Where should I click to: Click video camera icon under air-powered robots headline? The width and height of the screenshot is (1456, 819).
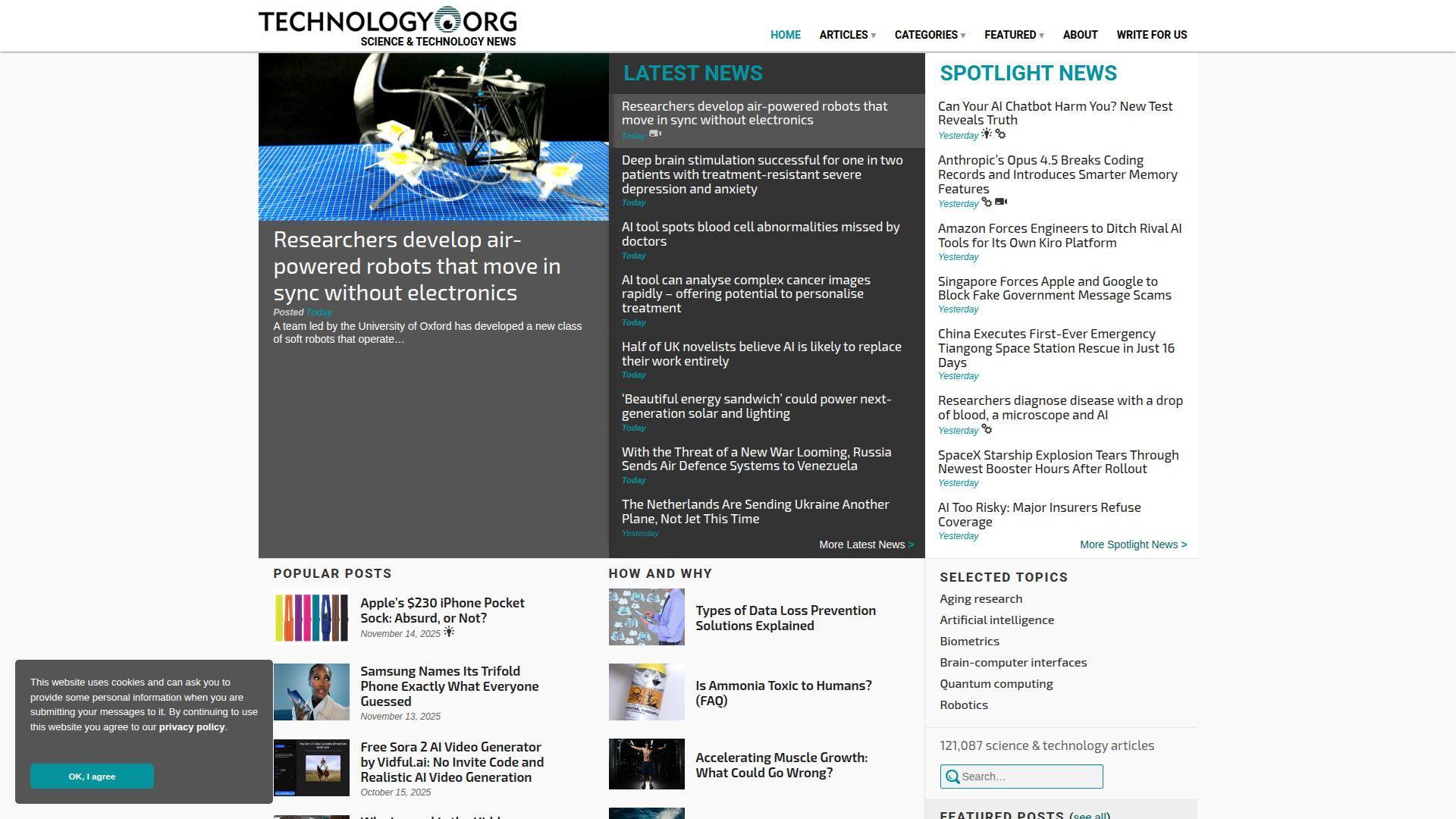(x=655, y=134)
